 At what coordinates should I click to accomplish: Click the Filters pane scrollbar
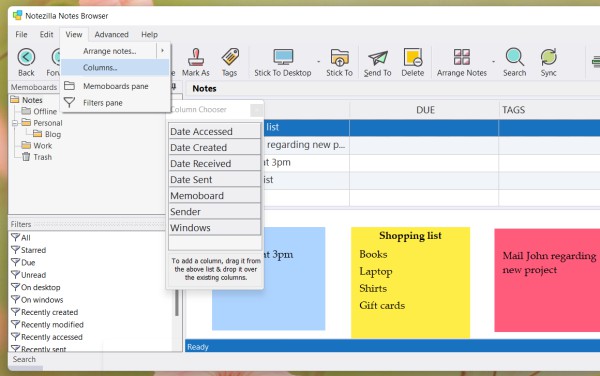pos(177,302)
